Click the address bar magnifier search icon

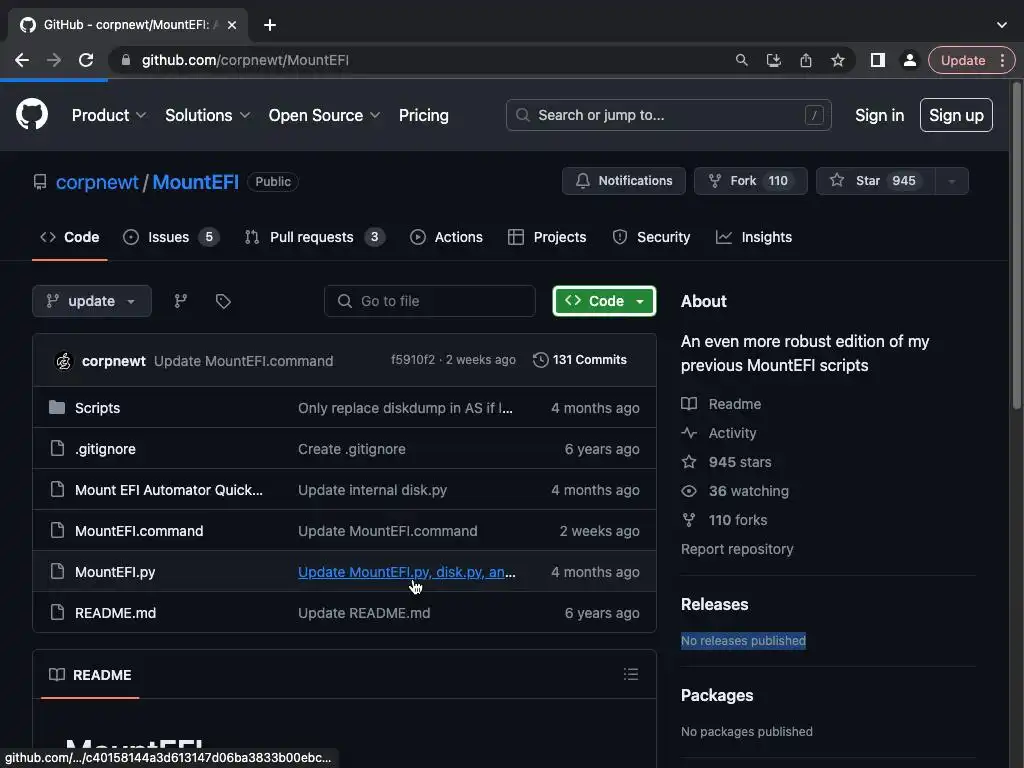pos(741,60)
